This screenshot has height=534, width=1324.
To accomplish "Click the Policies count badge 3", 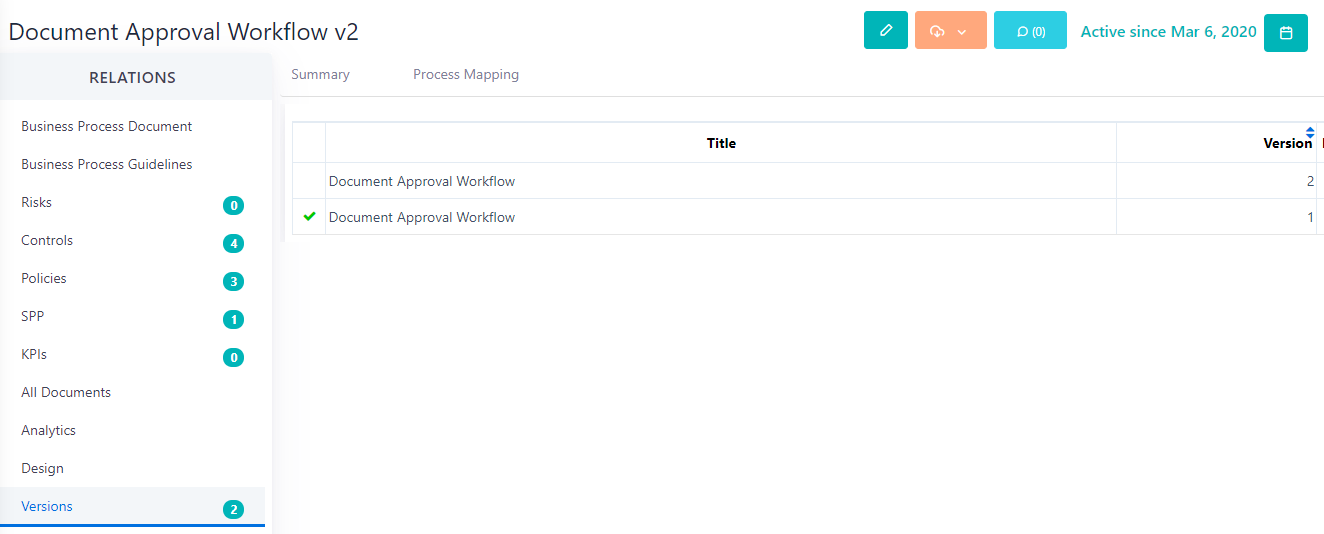I will tap(233, 282).
